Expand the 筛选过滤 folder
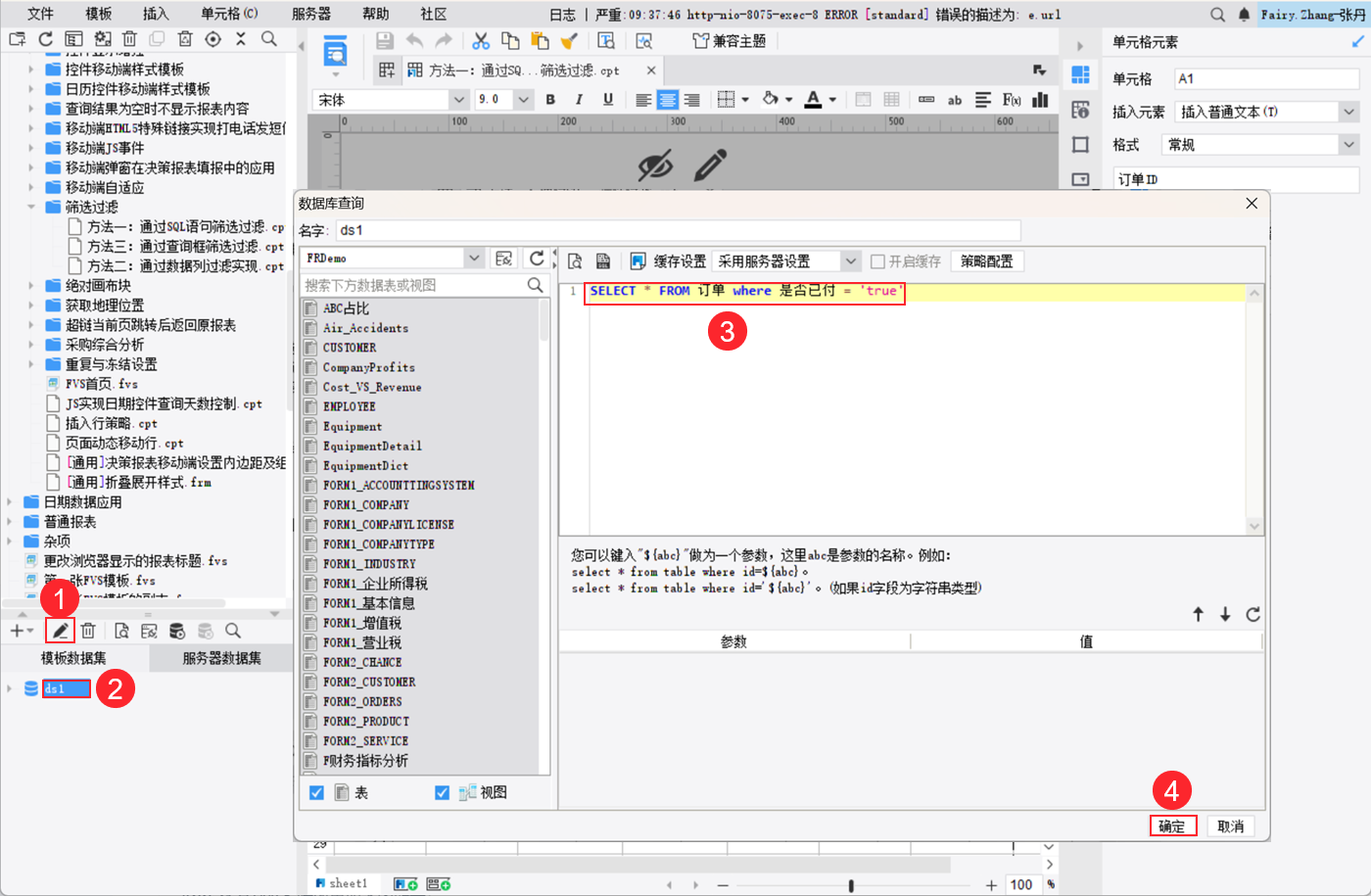1371x896 pixels. 31,207
